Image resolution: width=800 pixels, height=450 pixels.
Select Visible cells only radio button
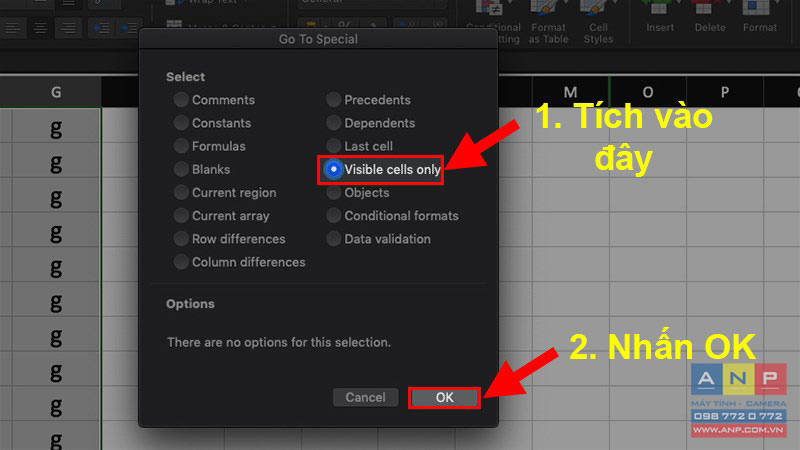pyautogui.click(x=333, y=169)
